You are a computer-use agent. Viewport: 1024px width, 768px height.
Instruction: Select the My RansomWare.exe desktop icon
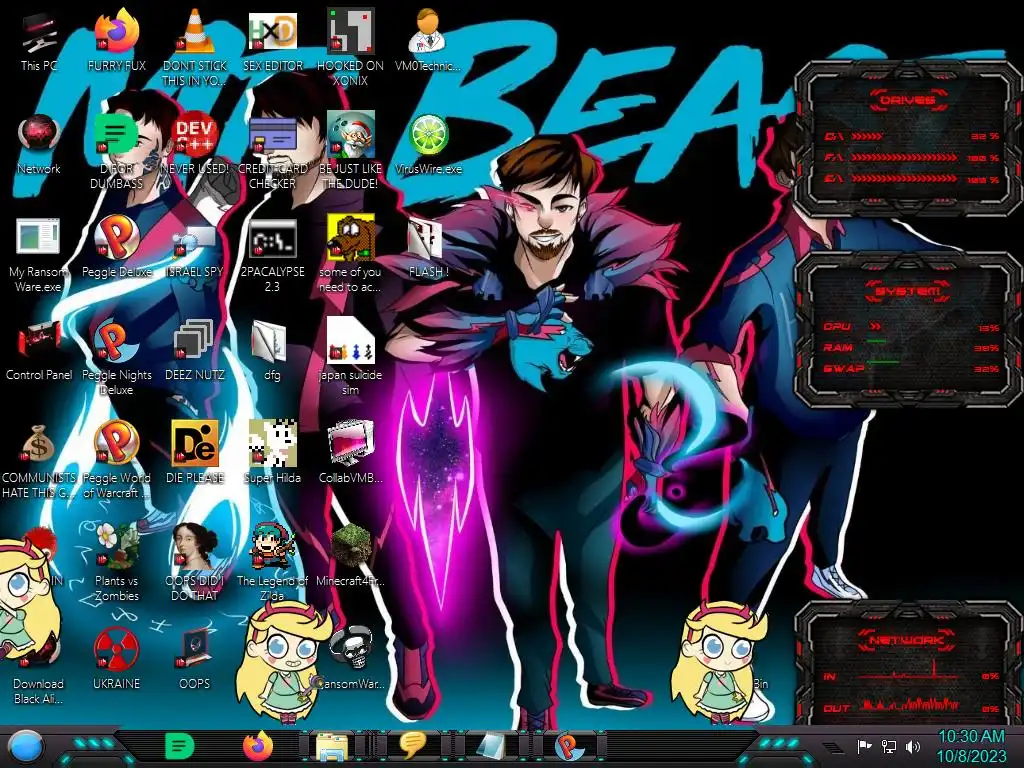tap(38, 255)
